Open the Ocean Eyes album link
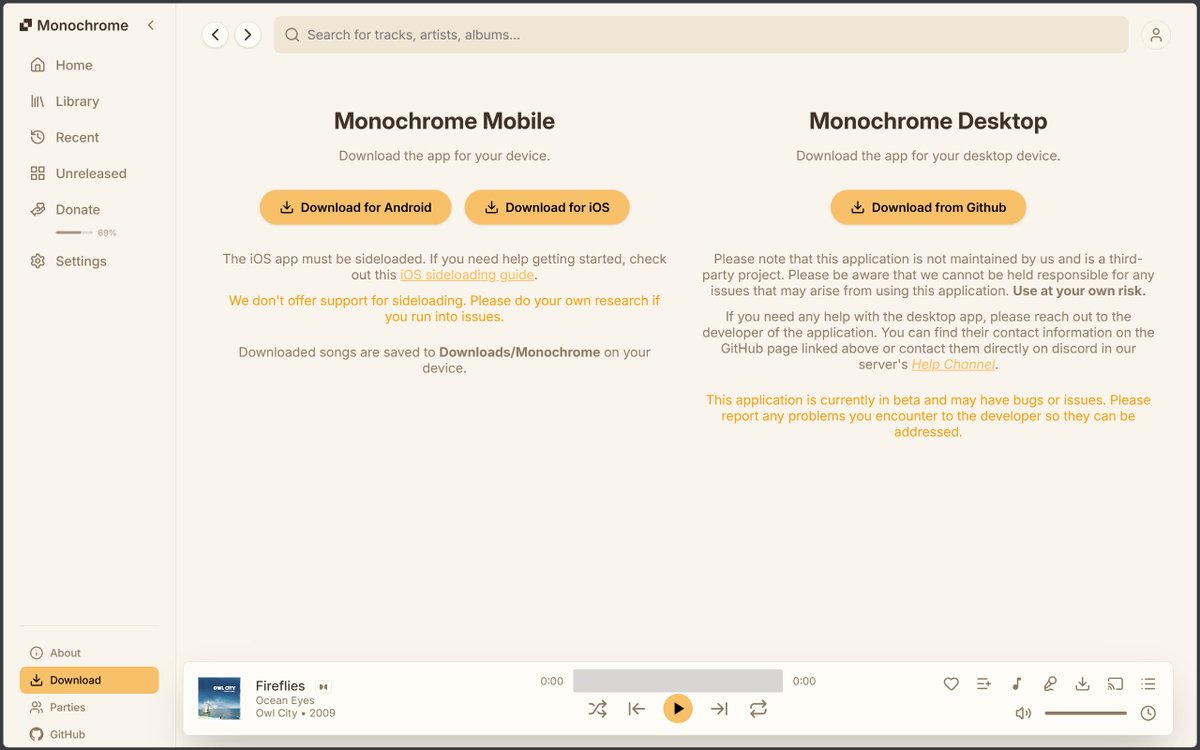This screenshot has height=750, width=1200. (x=285, y=701)
